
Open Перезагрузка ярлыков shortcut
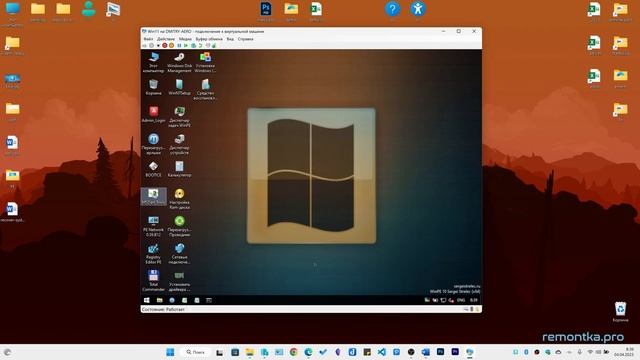pyautogui.click(x=153, y=144)
